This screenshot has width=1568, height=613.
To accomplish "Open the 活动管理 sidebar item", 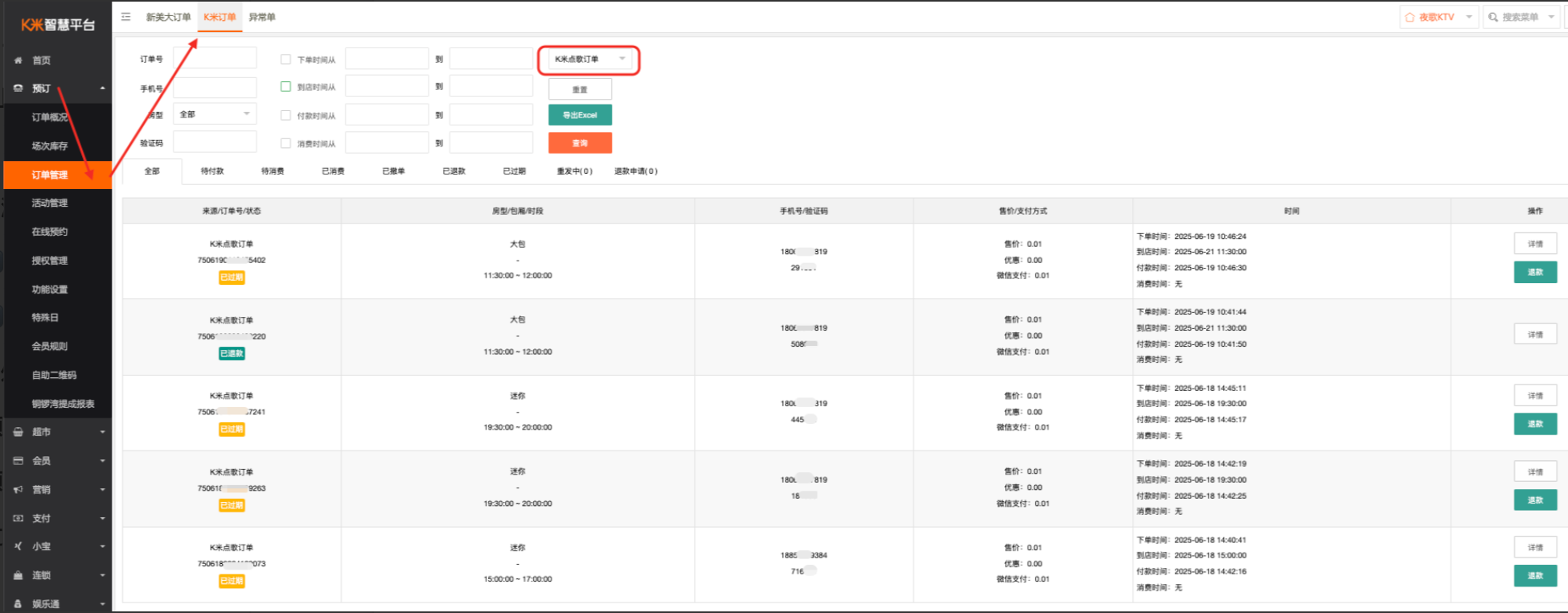I will [x=50, y=203].
